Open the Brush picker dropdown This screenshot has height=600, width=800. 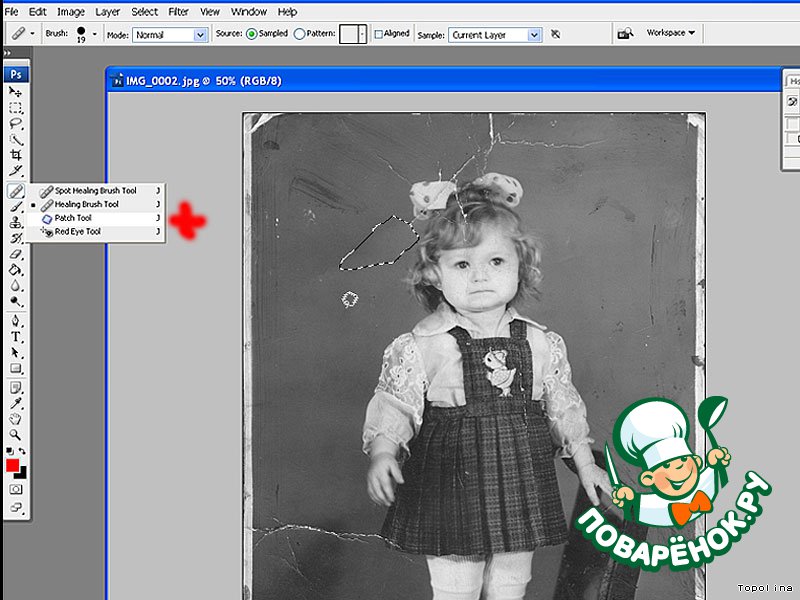(x=95, y=34)
